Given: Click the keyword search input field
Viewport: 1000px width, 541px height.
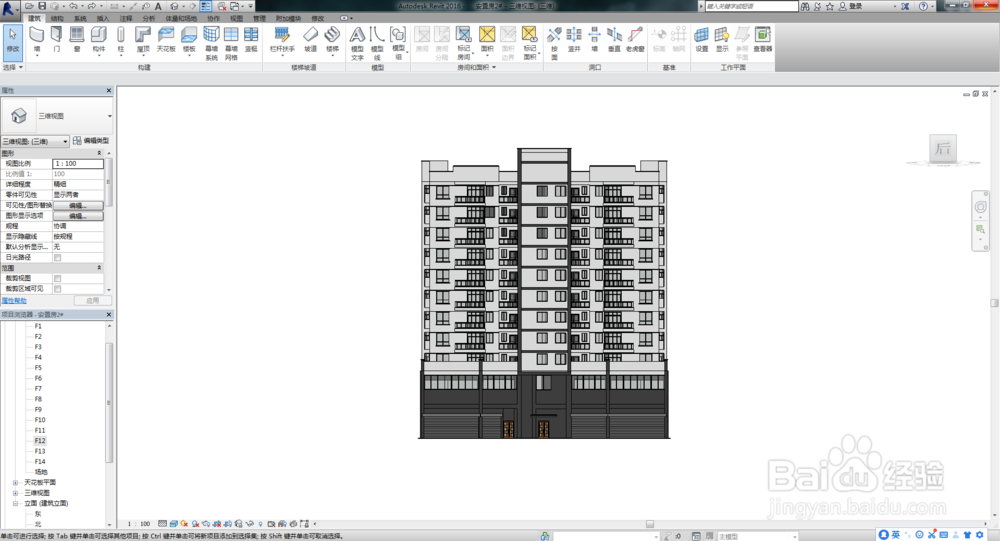Looking at the screenshot, I should 751,6.
